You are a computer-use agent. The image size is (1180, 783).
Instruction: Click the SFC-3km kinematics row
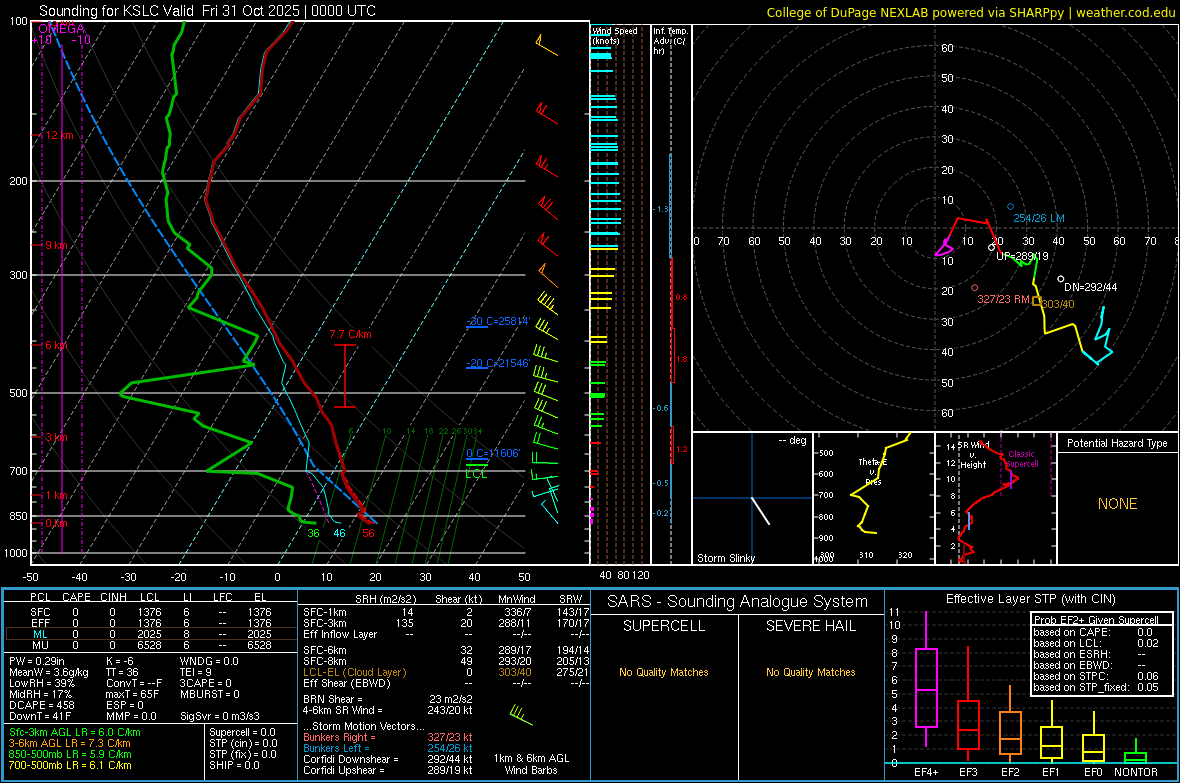[x=446, y=623]
